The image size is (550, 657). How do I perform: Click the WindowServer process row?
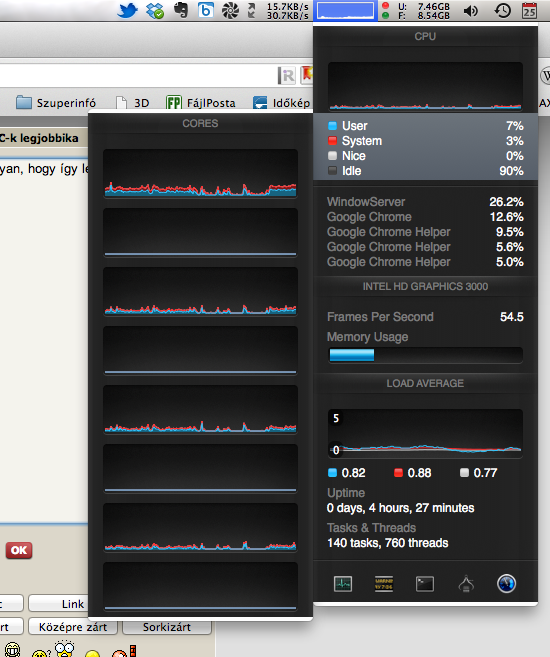coord(426,202)
